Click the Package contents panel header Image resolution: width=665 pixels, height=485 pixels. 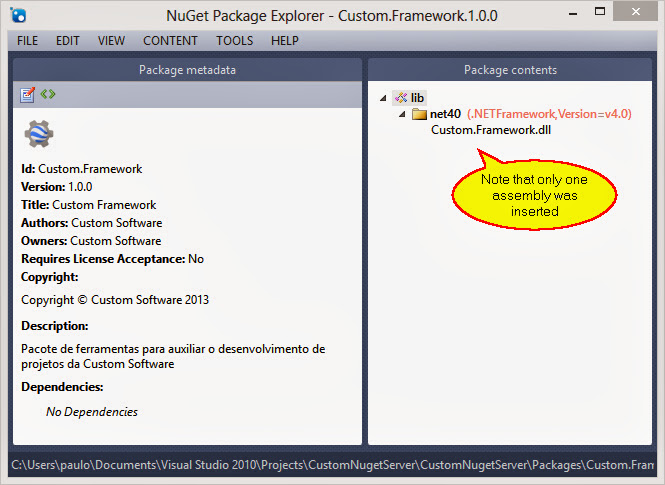(510, 70)
